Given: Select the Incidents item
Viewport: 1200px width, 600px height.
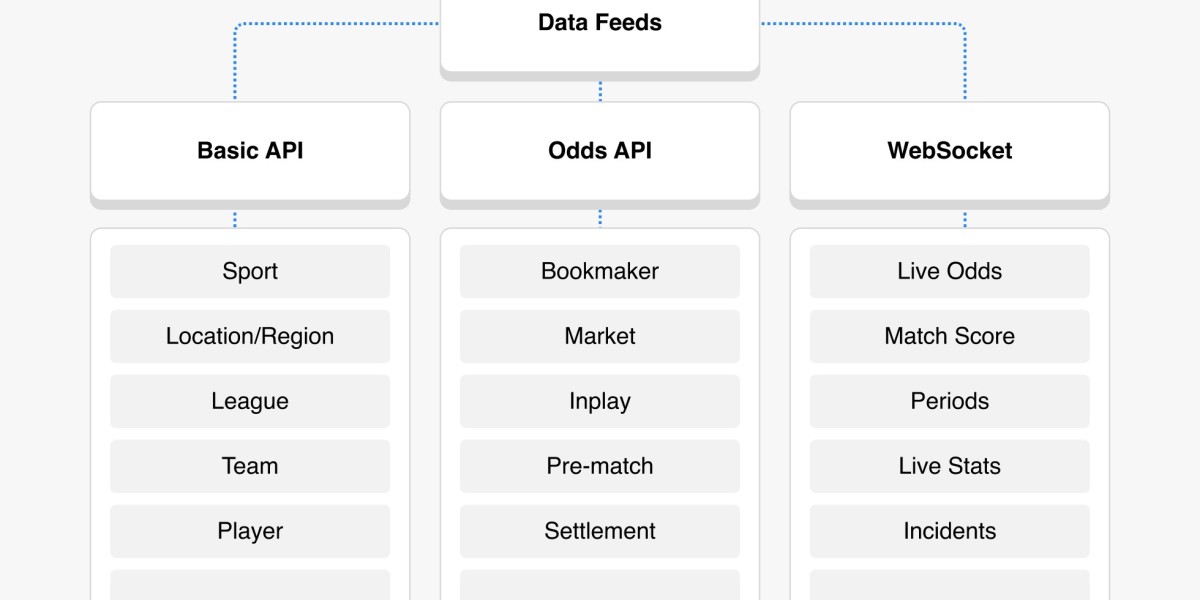Looking at the screenshot, I should pyautogui.click(x=950, y=531).
